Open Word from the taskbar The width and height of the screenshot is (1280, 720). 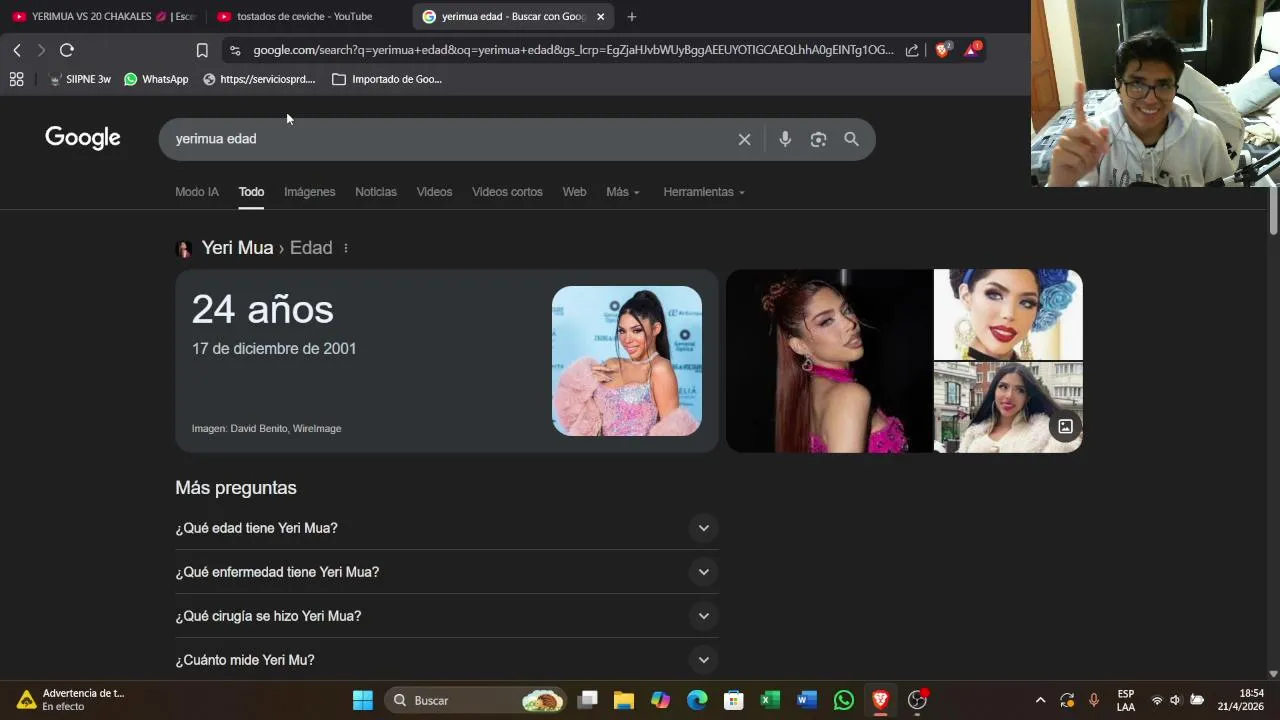(x=807, y=700)
